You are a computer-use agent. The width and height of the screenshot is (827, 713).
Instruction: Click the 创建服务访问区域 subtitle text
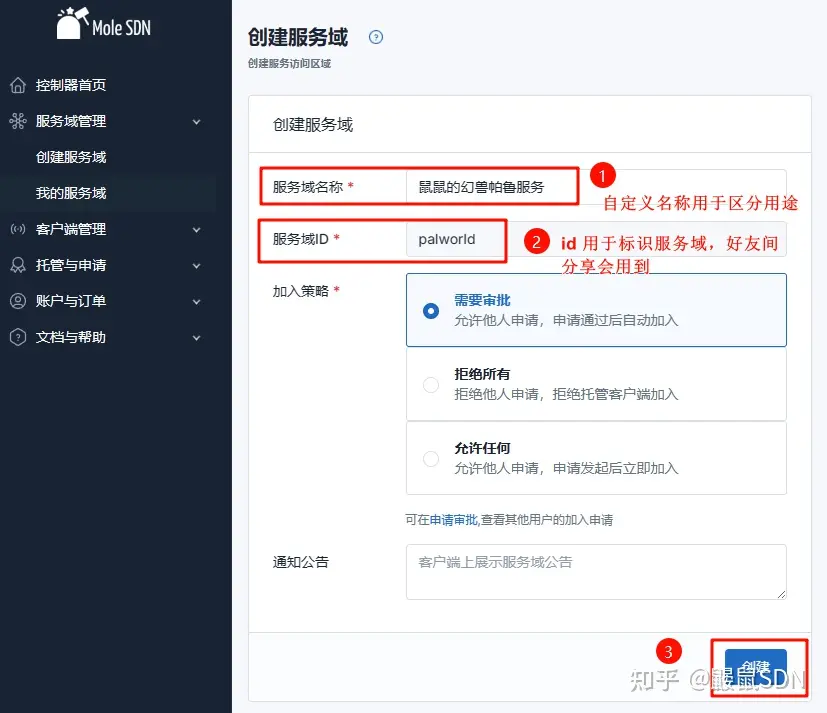(x=289, y=63)
